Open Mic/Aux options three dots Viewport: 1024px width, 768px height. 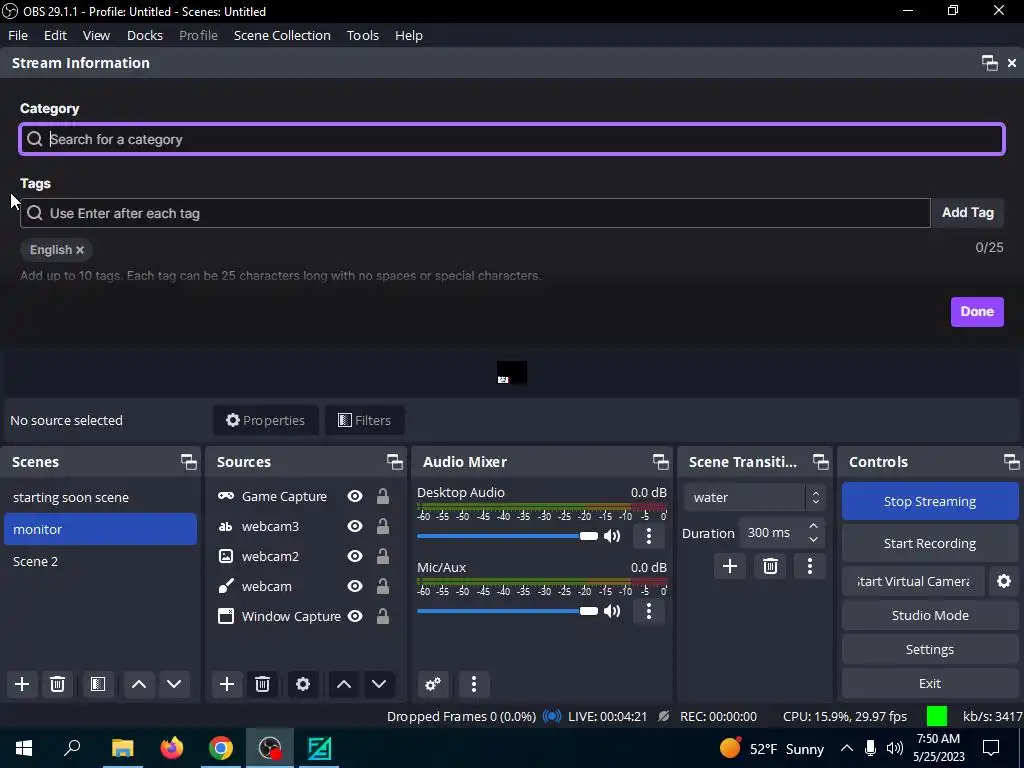pyautogui.click(x=648, y=611)
